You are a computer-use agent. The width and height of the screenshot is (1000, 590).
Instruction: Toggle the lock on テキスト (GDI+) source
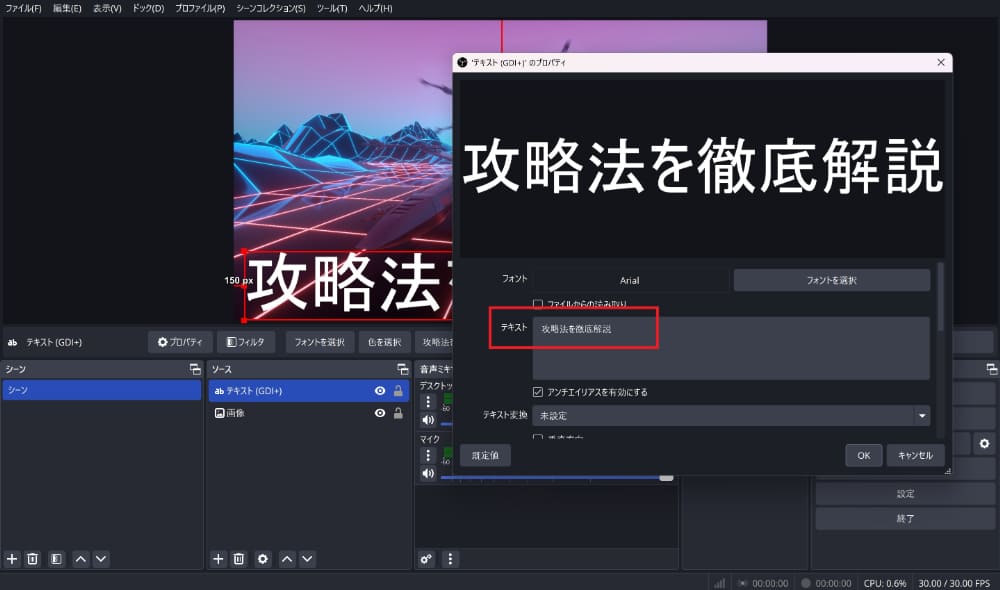pyautogui.click(x=398, y=390)
